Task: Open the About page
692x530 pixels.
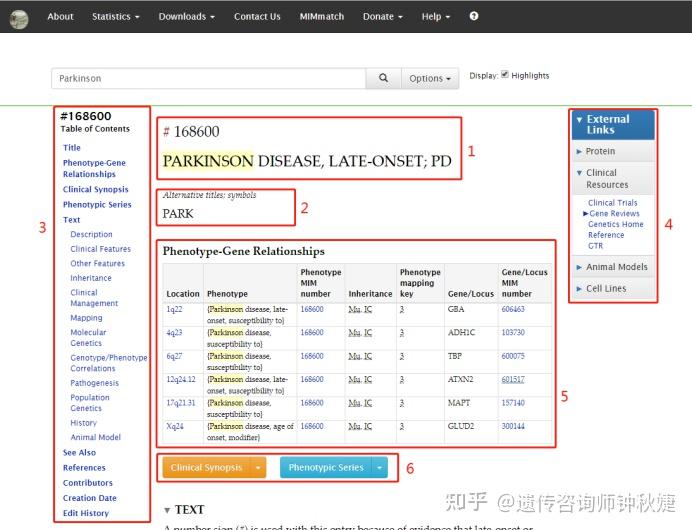Action: [60, 17]
